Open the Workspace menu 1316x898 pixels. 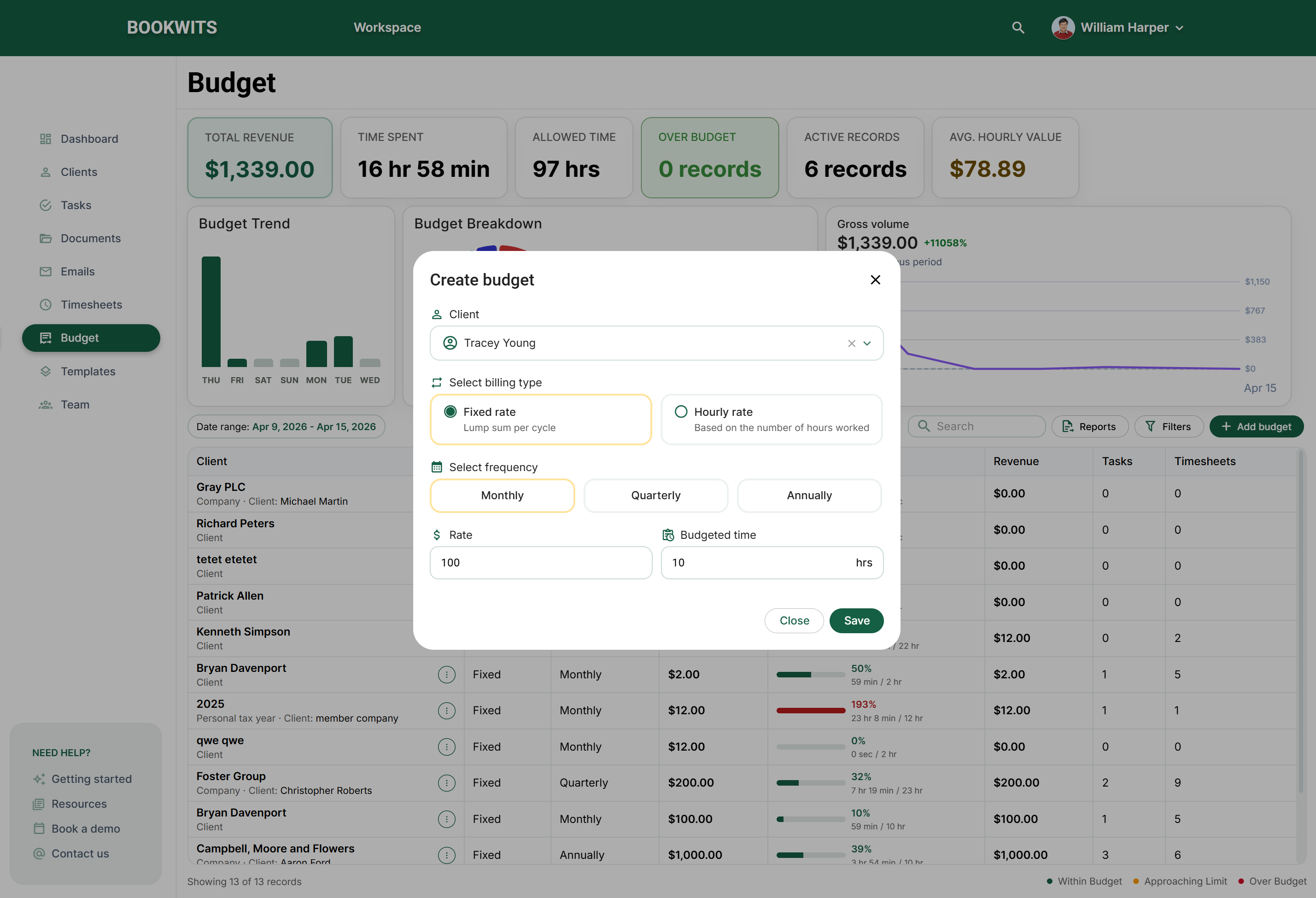click(x=387, y=28)
